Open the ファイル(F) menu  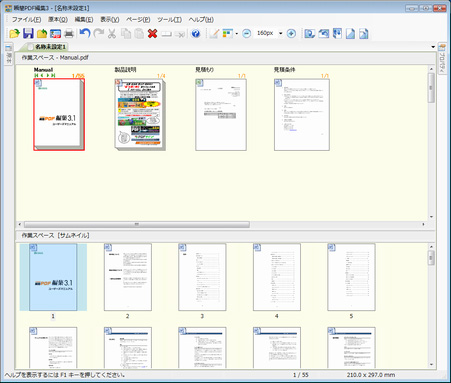click(x=26, y=20)
